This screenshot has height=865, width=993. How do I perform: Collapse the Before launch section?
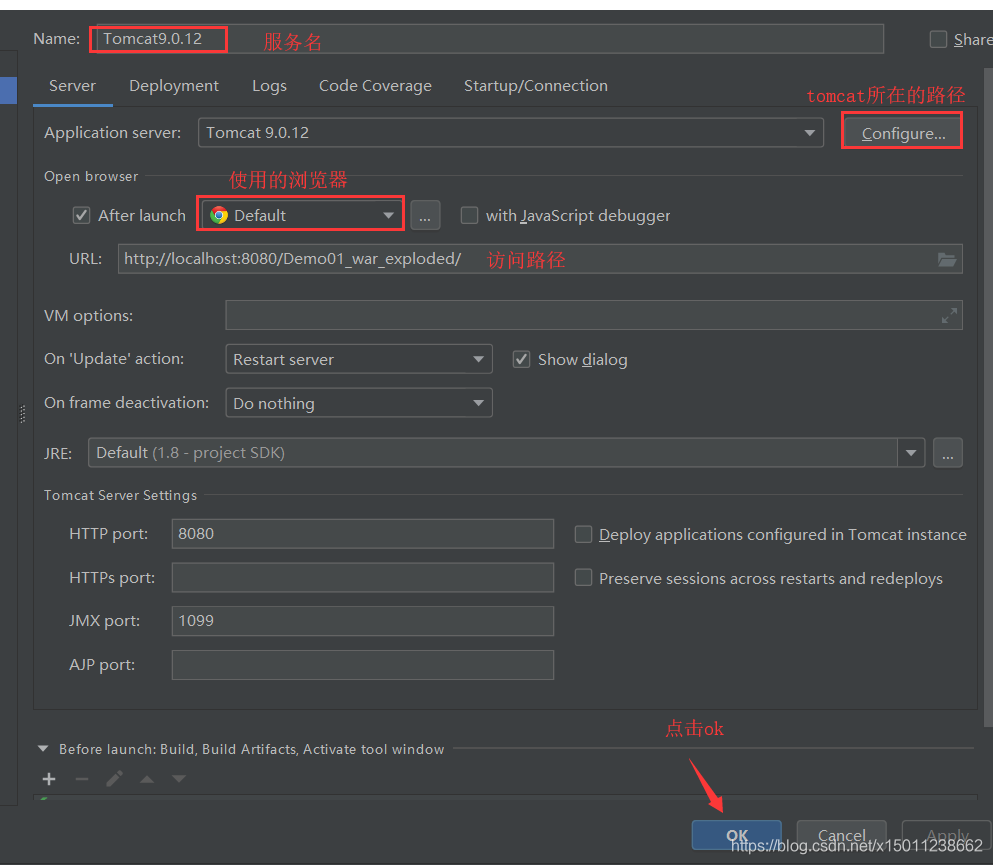(x=43, y=748)
